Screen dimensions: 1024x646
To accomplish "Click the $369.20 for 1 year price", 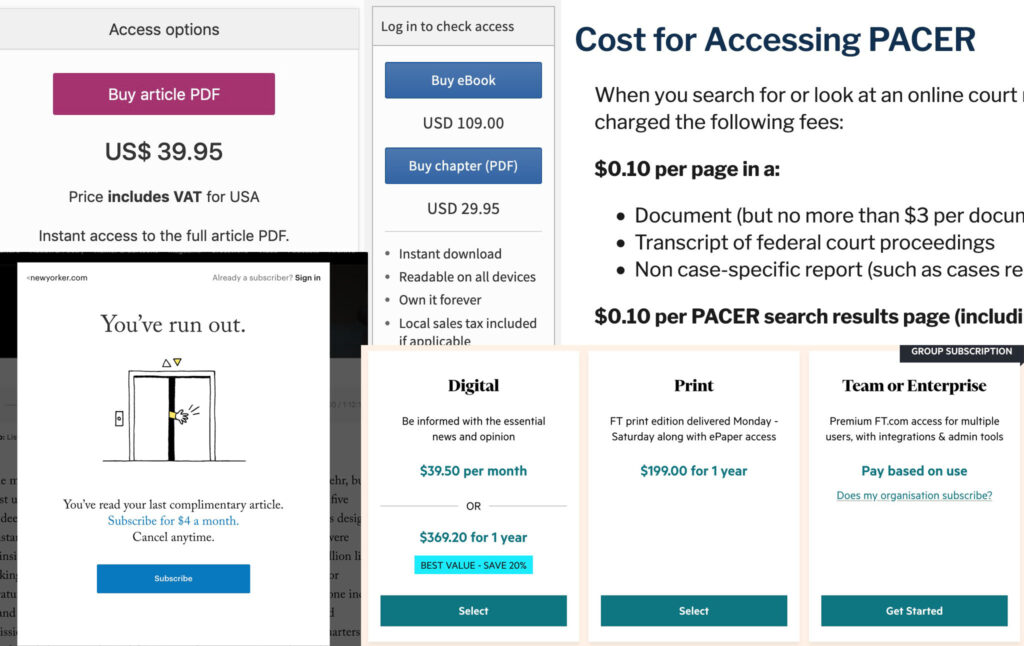I will pyautogui.click(x=473, y=537).
